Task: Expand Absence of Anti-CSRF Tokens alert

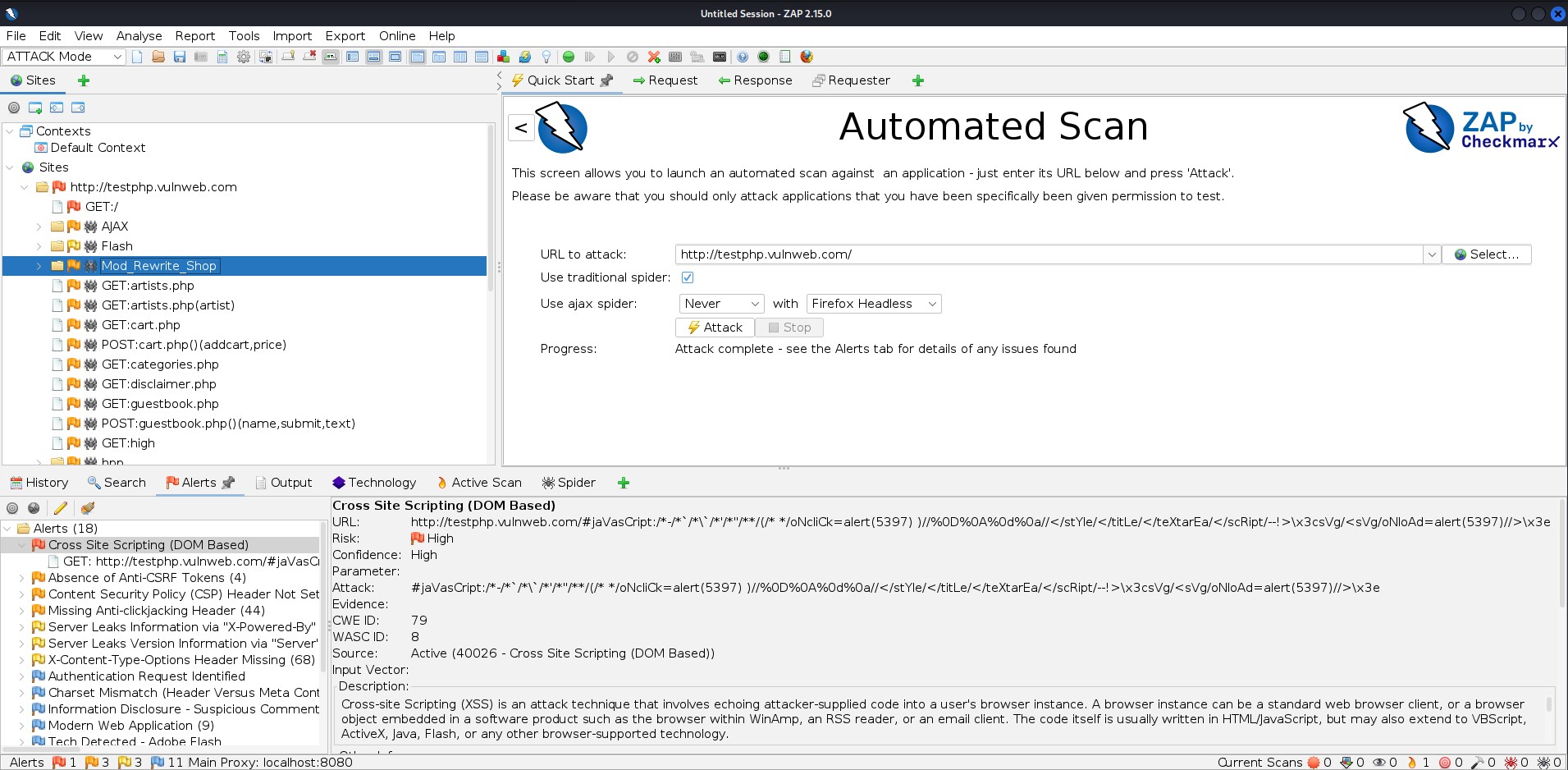Action: [22, 578]
